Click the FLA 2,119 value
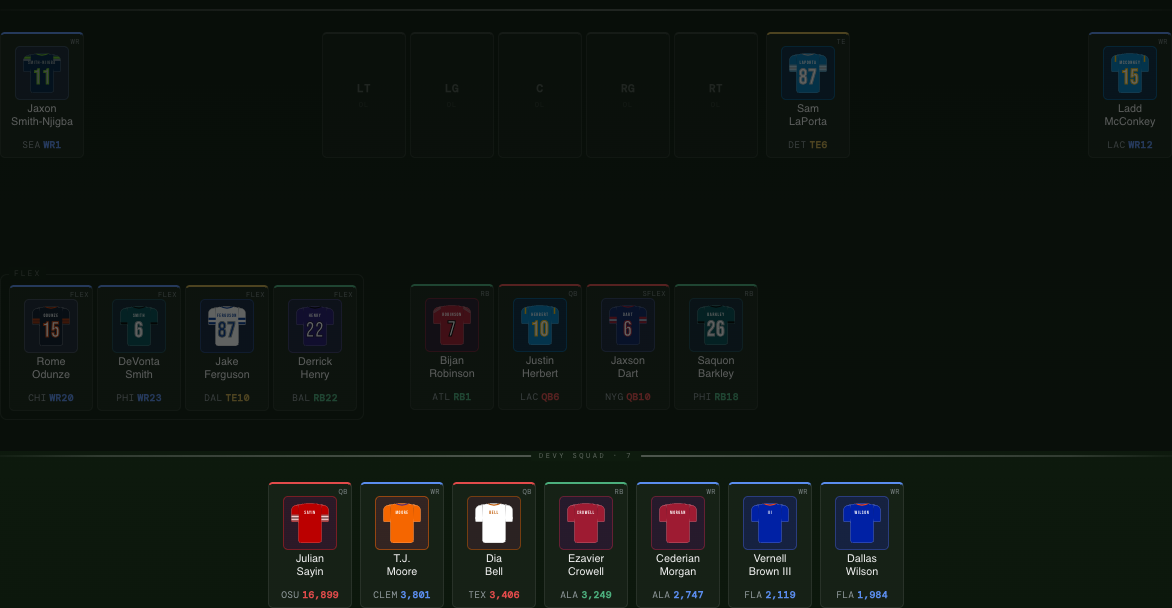1172x608 pixels. click(x=770, y=595)
